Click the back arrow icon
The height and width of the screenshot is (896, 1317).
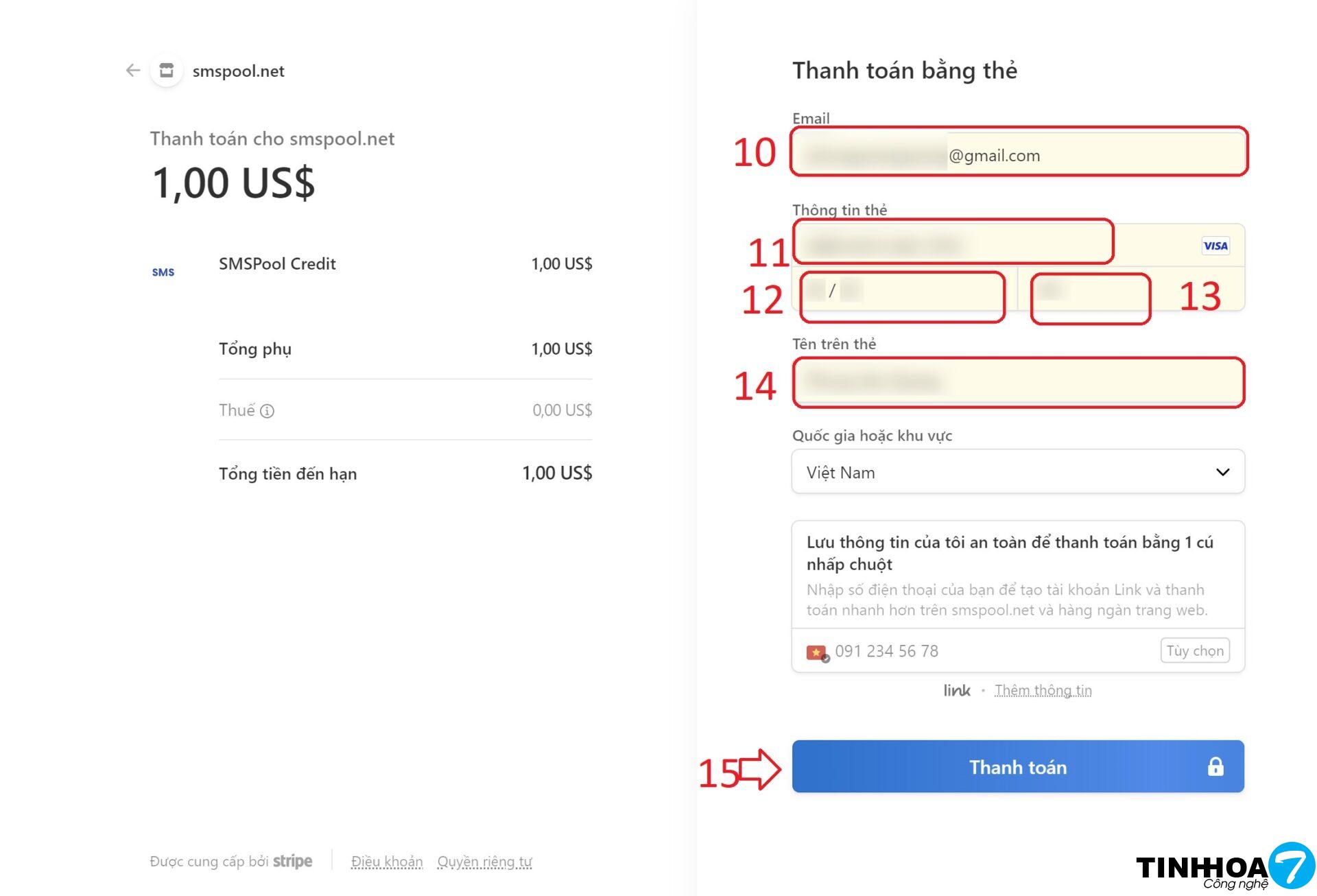tap(133, 70)
